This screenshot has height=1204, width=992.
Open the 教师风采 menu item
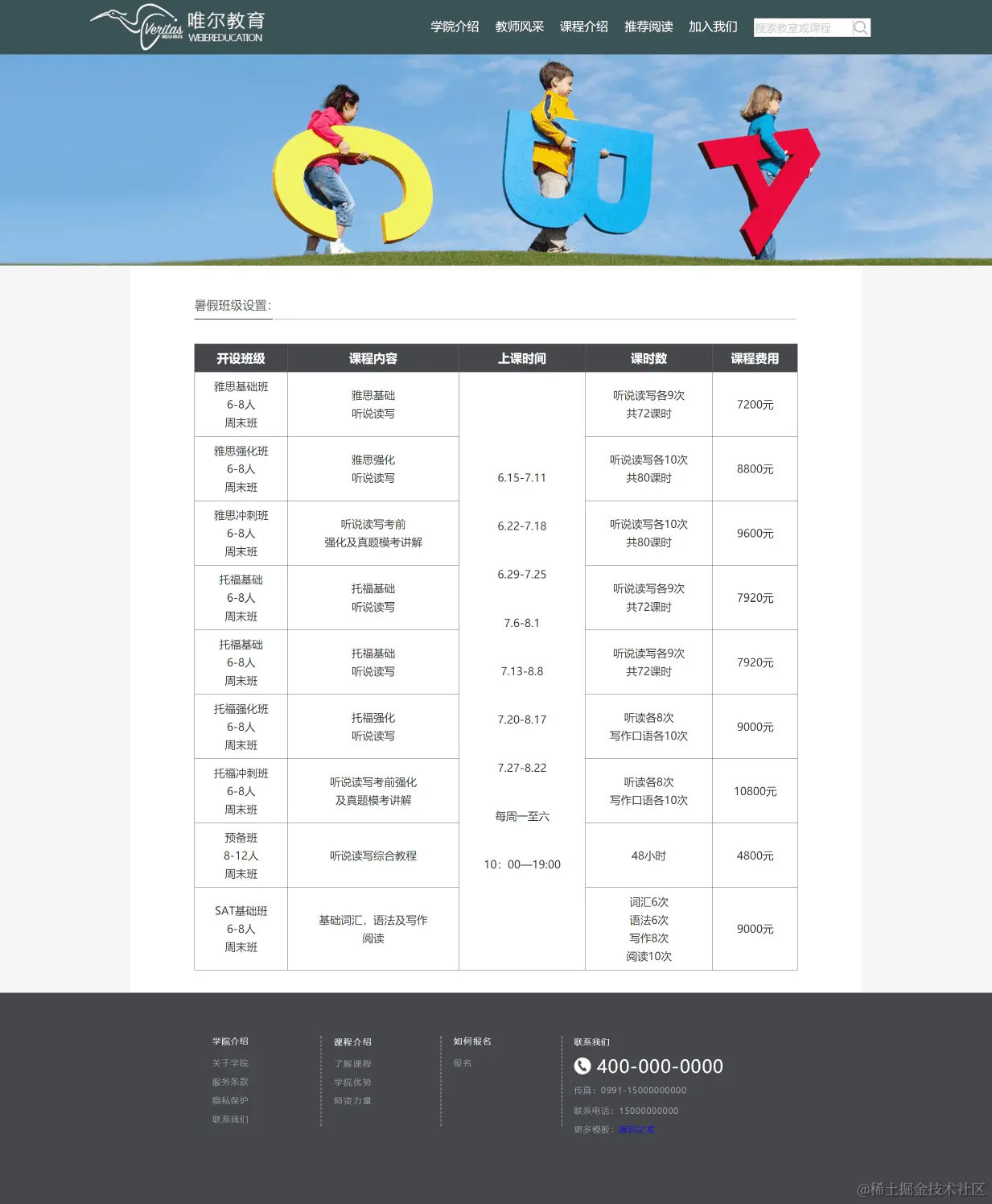coord(519,27)
